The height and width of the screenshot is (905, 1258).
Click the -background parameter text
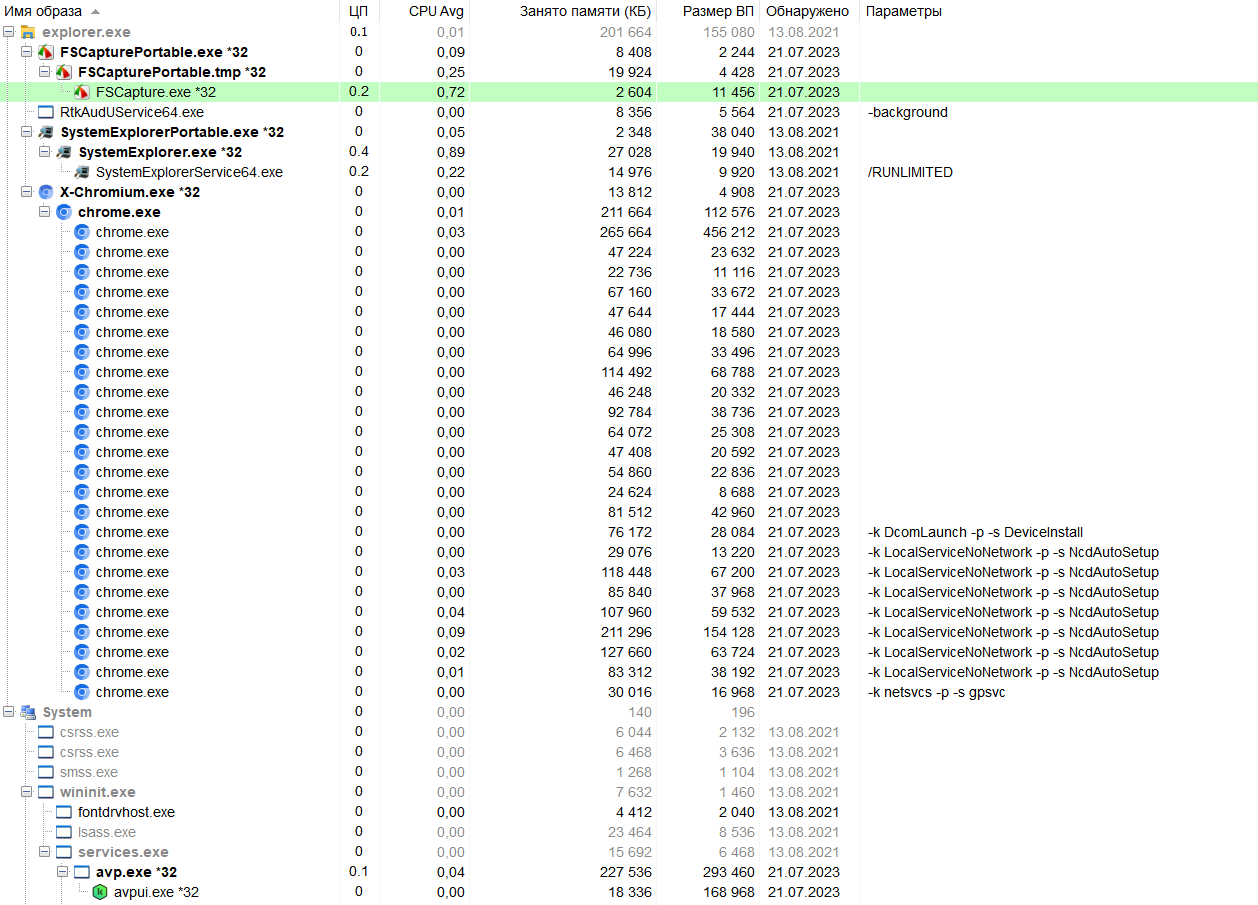click(907, 112)
